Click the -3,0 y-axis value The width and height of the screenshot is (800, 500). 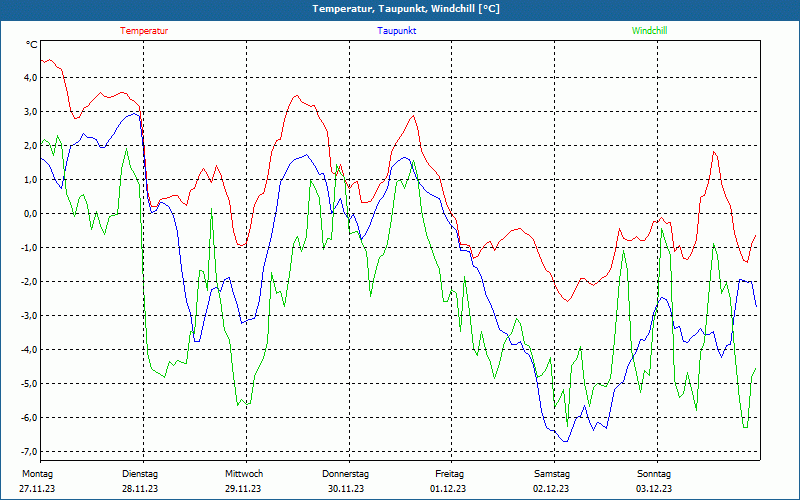click(29, 315)
